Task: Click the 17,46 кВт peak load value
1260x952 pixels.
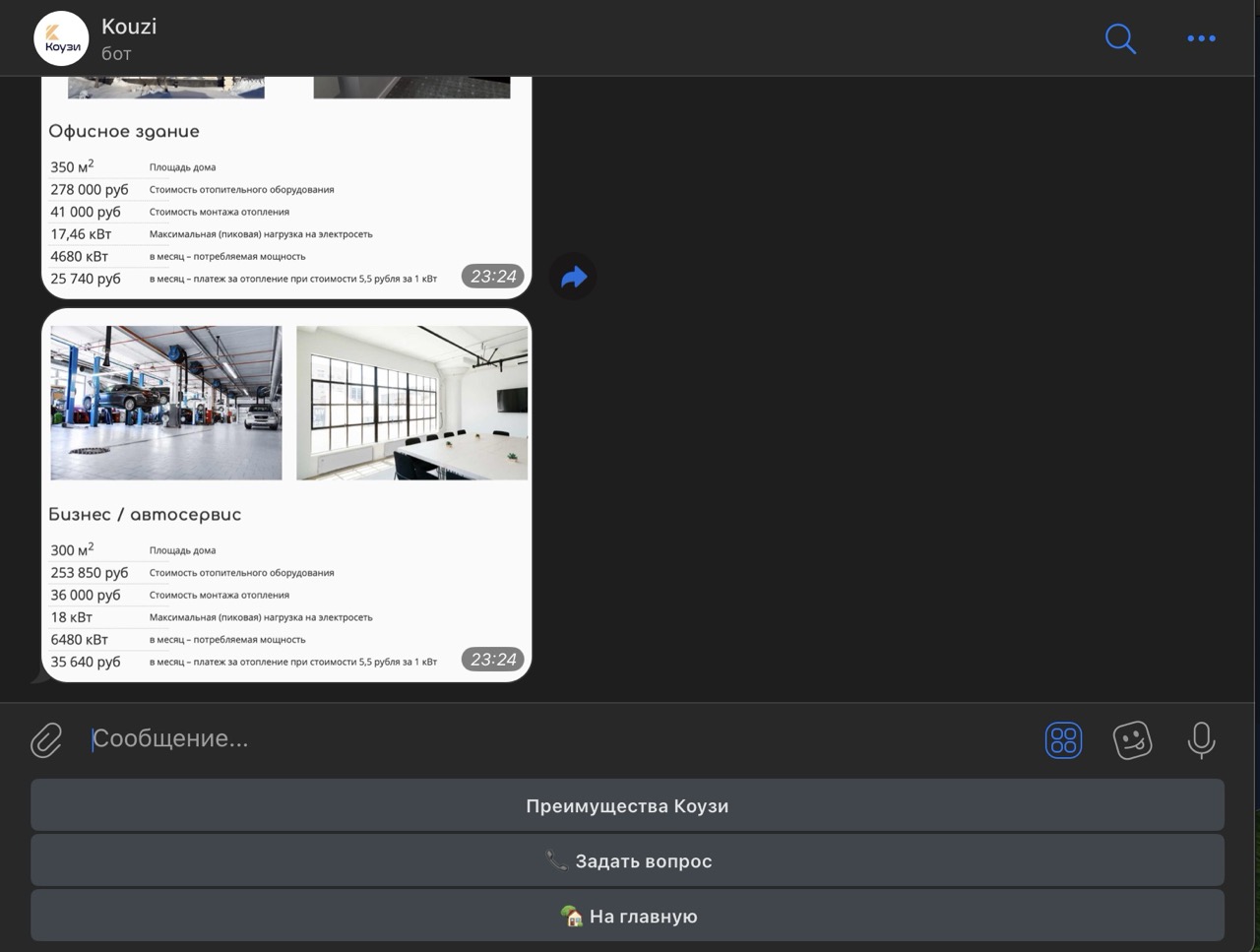Action: click(81, 234)
